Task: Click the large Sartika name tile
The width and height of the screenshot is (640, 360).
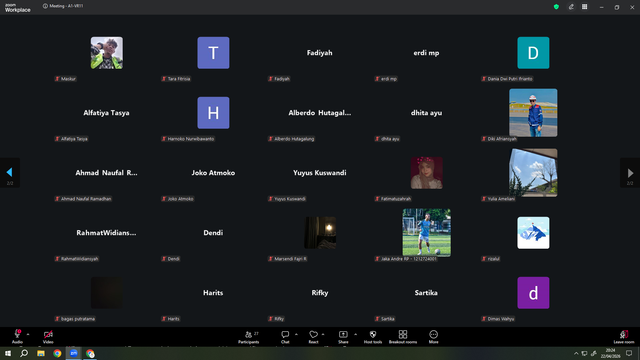Action: 426,293
